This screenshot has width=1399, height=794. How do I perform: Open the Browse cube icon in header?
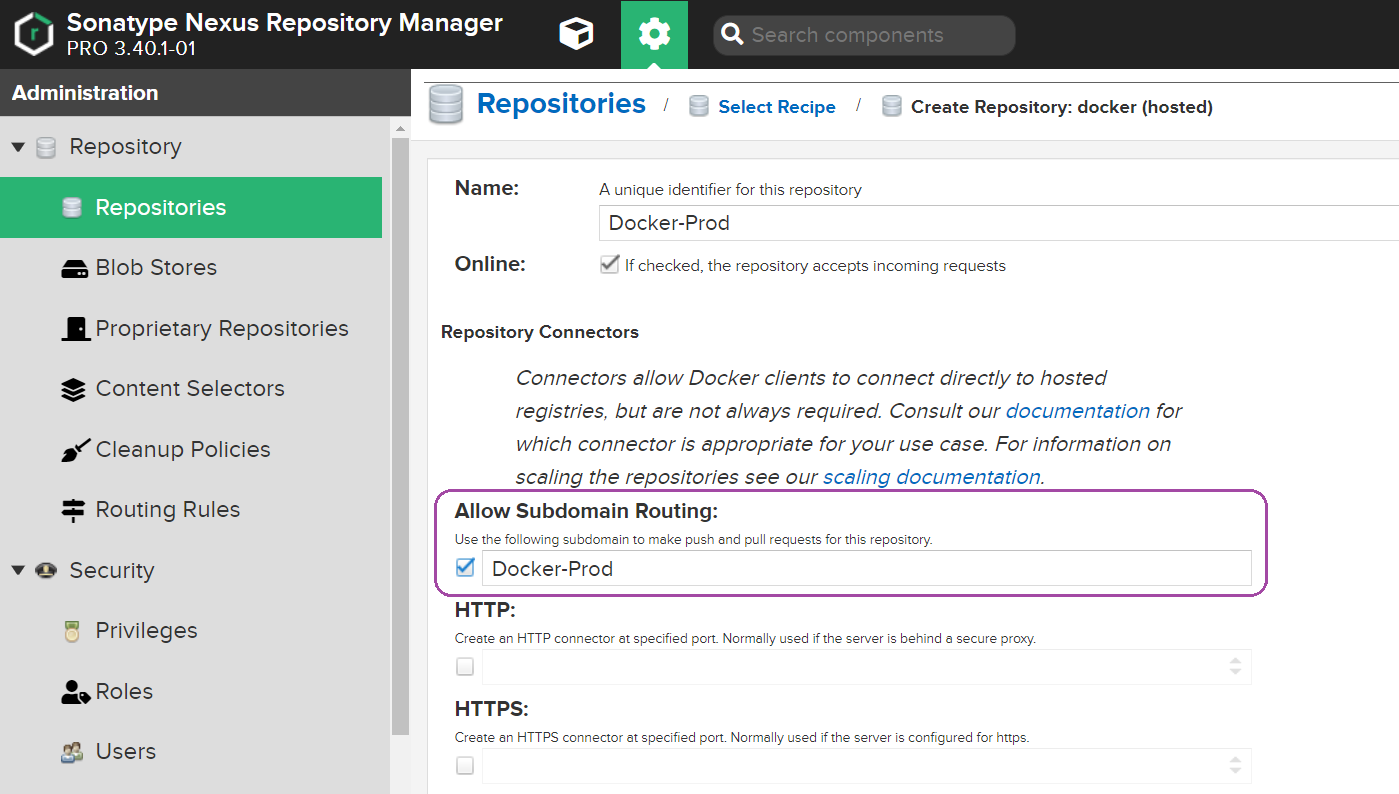(x=576, y=35)
